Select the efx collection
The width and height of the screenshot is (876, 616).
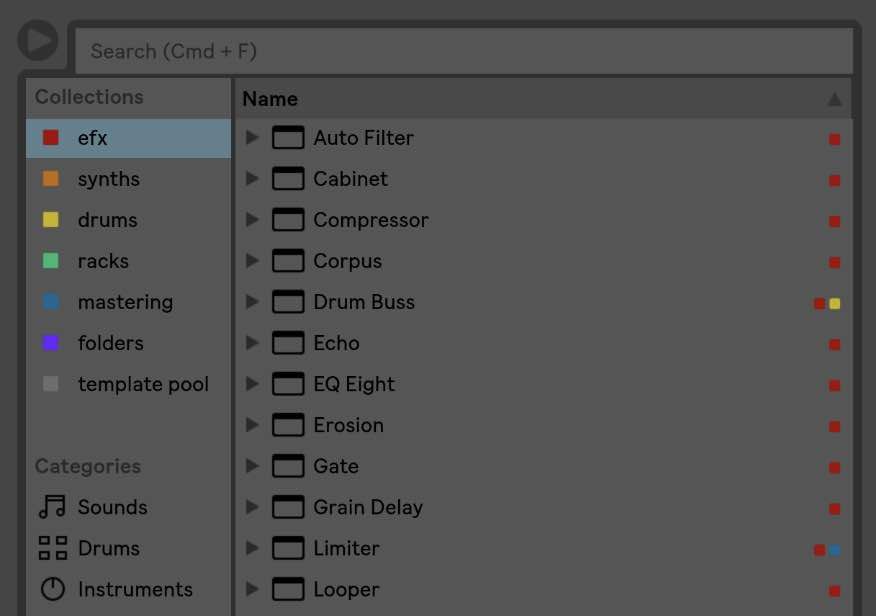click(128, 138)
